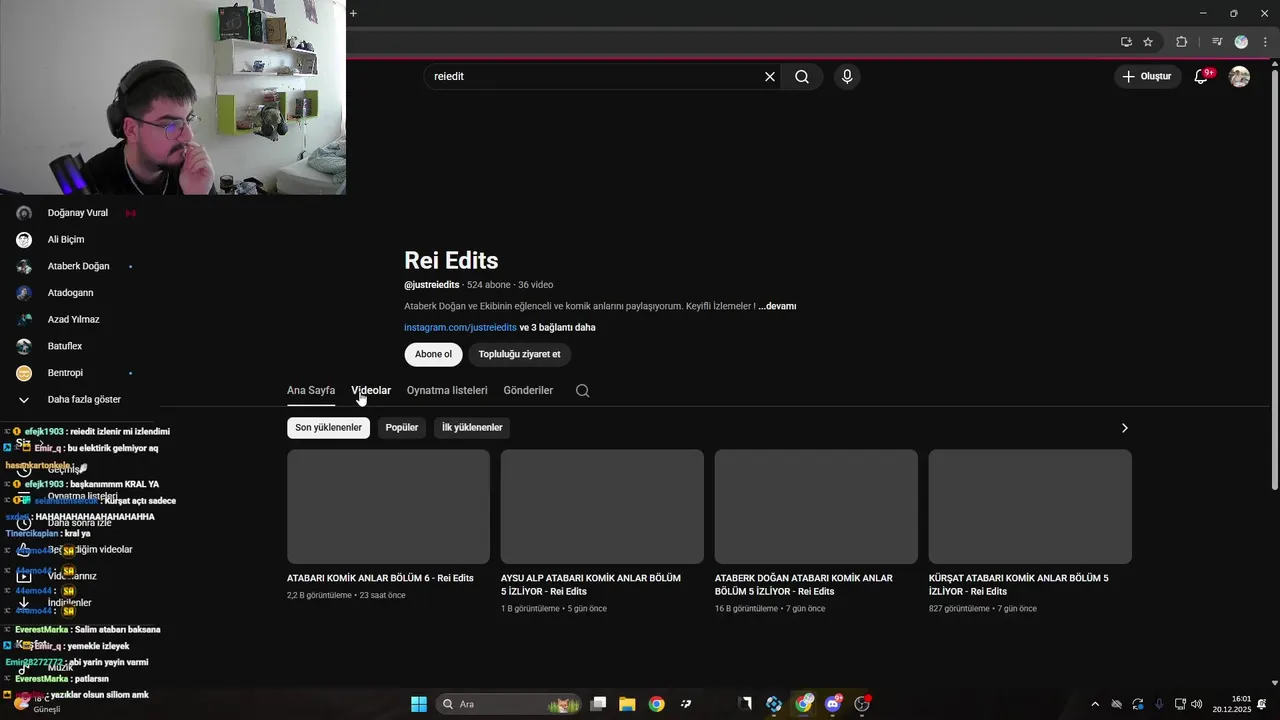The image size is (1280, 720).
Task: Open the Windows Start menu
Action: [419, 704]
